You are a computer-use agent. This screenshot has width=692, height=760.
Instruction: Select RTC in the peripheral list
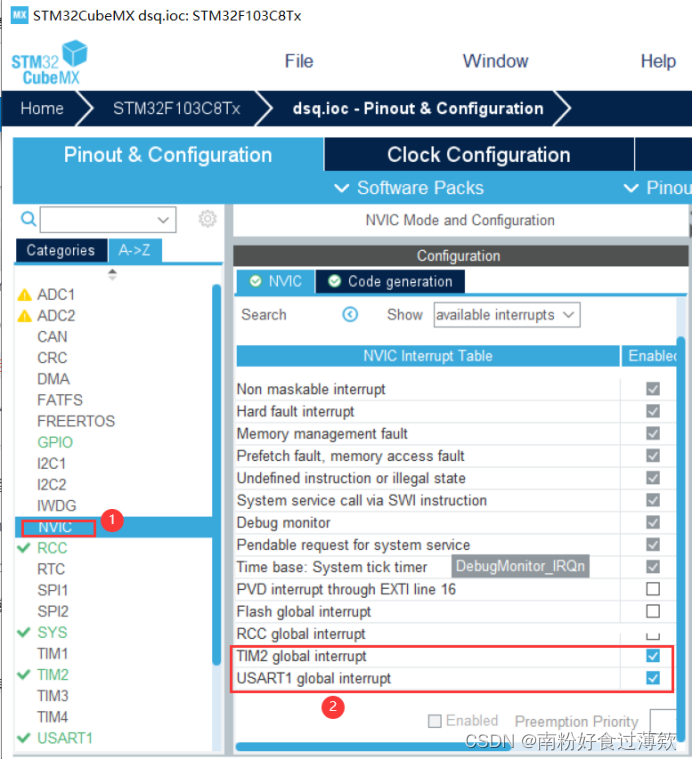[x=51, y=569]
